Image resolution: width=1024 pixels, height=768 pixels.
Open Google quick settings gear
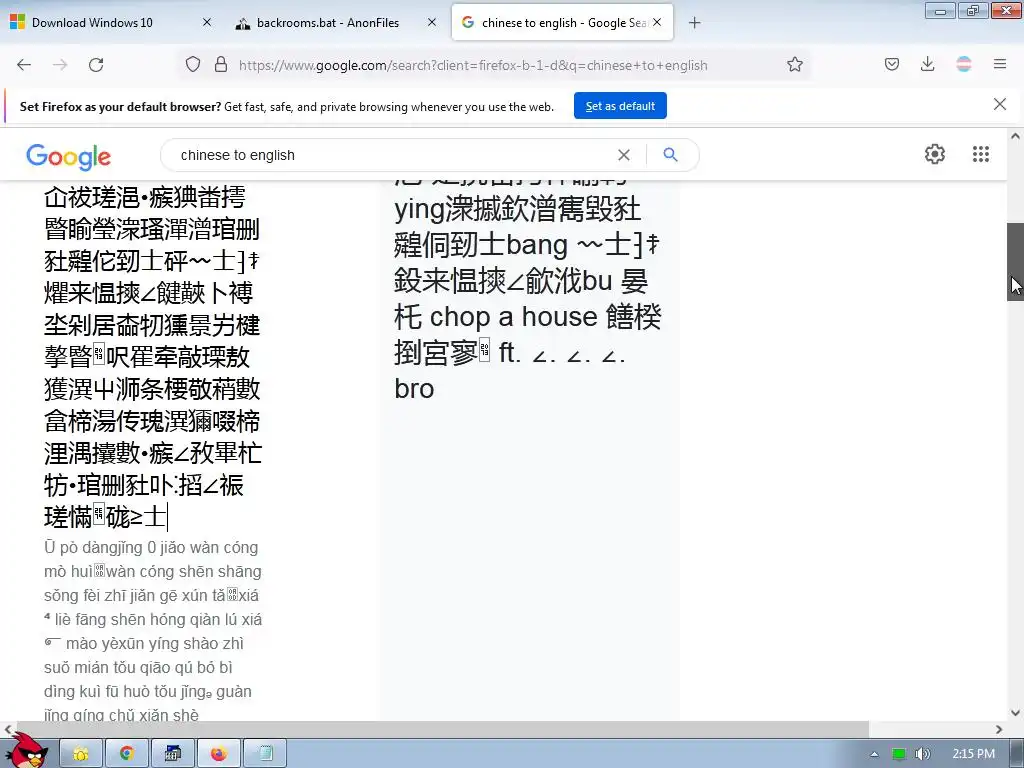coord(935,154)
